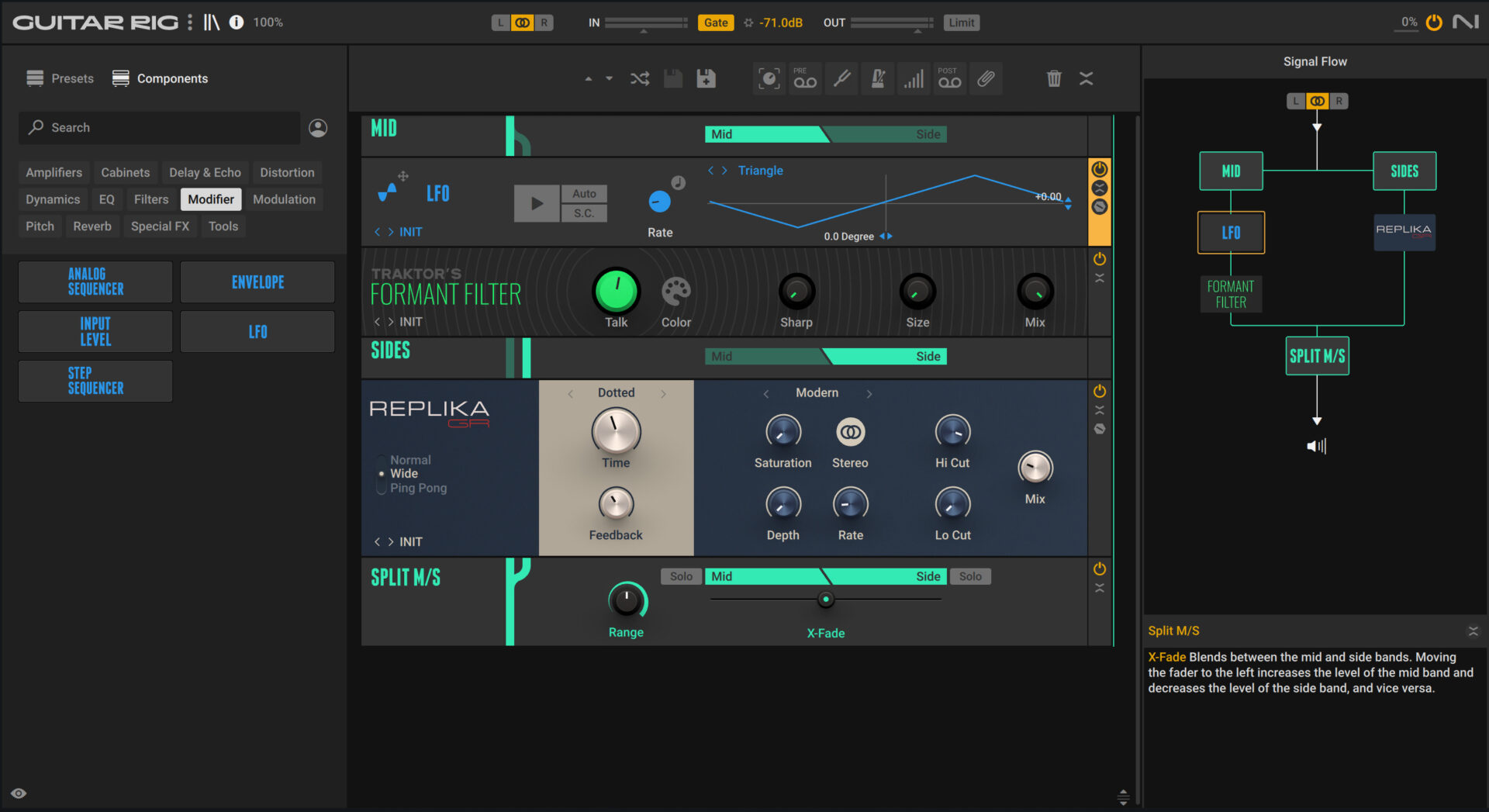1489x812 pixels.
Task: Select the Replika node in Signal Flow
Action: tap(1404, 232)
